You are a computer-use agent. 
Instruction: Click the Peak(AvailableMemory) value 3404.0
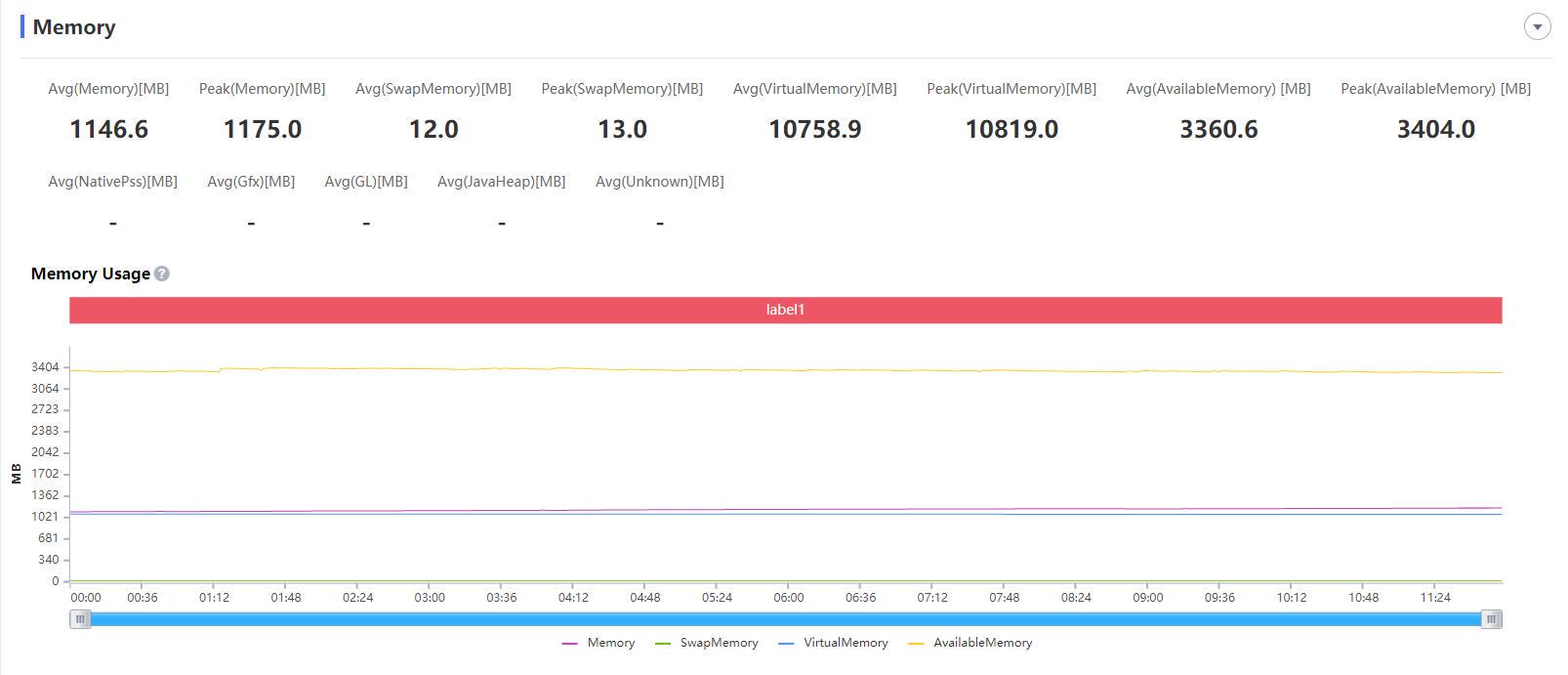[1435, 129]
